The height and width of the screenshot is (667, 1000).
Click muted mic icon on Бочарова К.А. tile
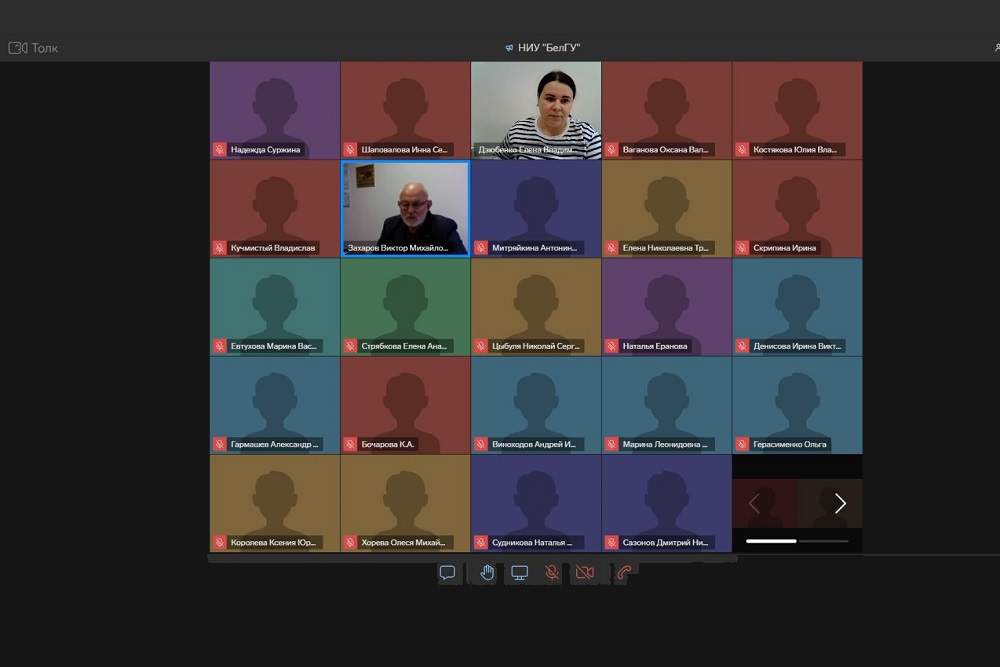coord(350,444)
